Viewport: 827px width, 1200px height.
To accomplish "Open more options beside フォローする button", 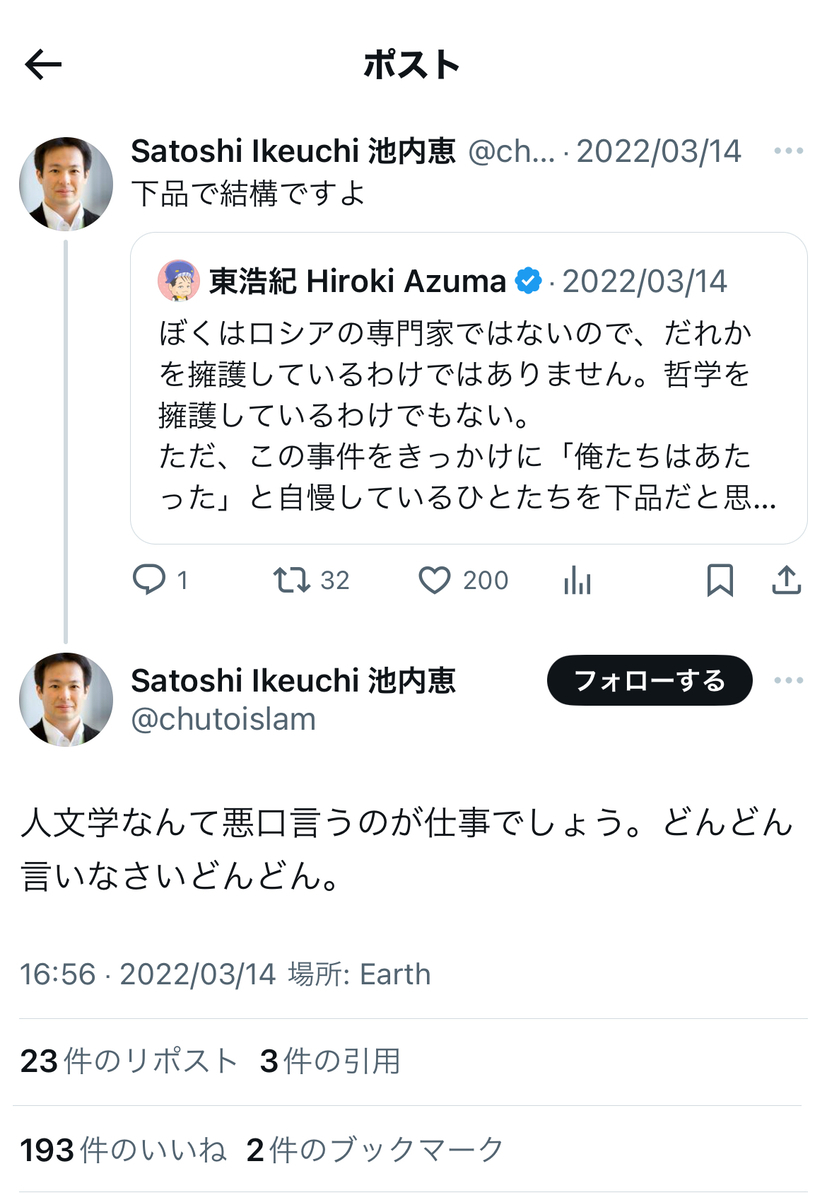I will click(x=788, y=681).
